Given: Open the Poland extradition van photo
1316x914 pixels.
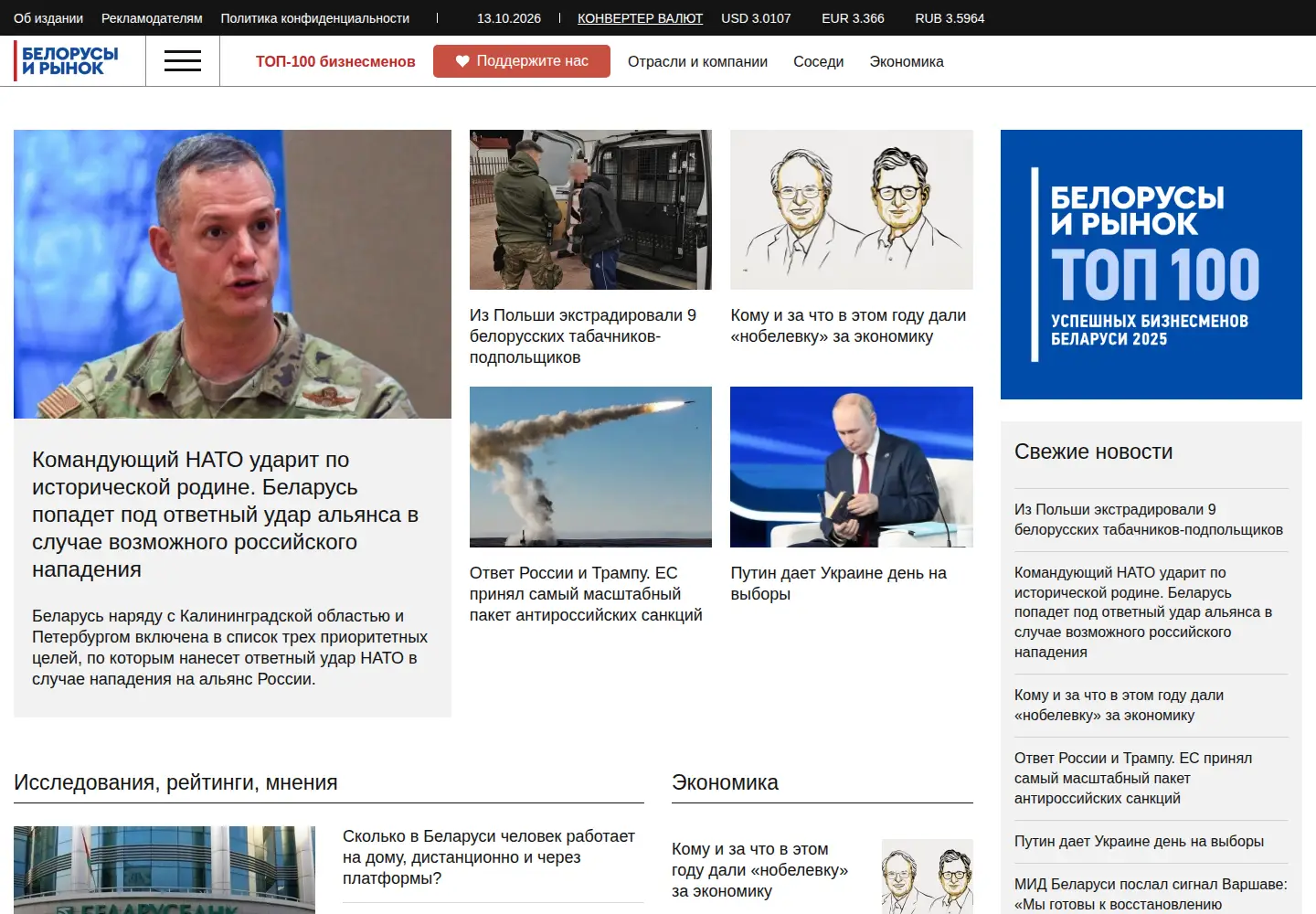Looking at the screenshot, I should tap(590, 209).
